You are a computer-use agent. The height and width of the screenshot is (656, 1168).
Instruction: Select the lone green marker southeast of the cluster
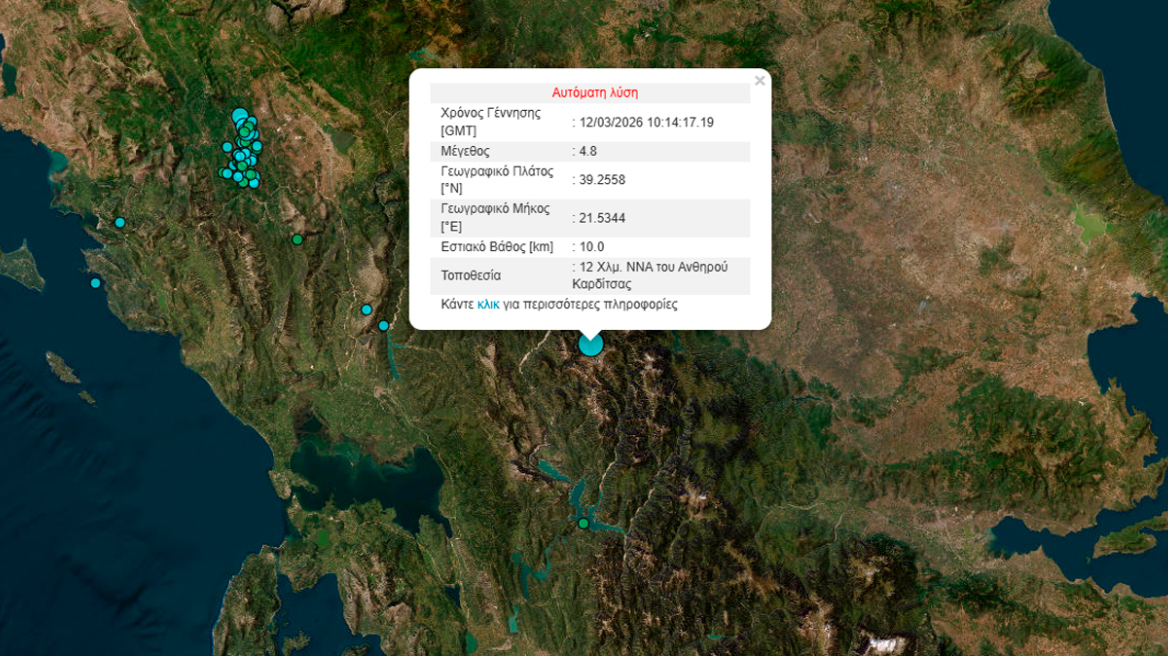[x=297, y=239]
